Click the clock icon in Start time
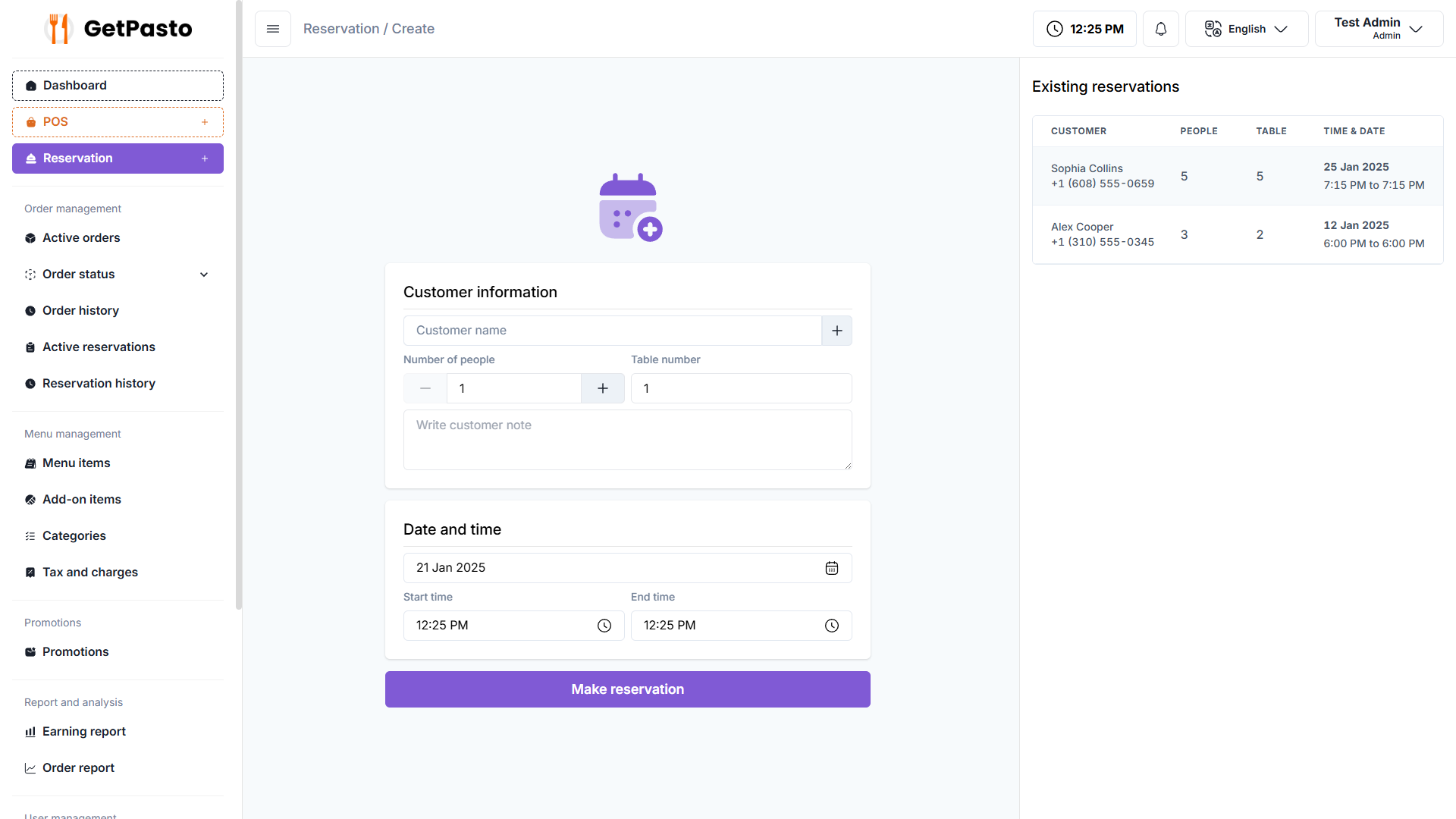This screenshot has width=1456, height=819. 604,626
